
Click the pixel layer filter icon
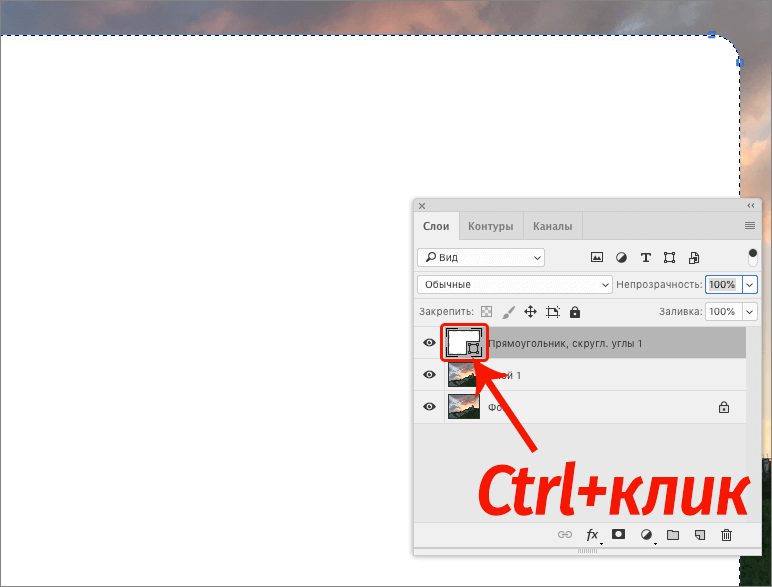(598, 257)
